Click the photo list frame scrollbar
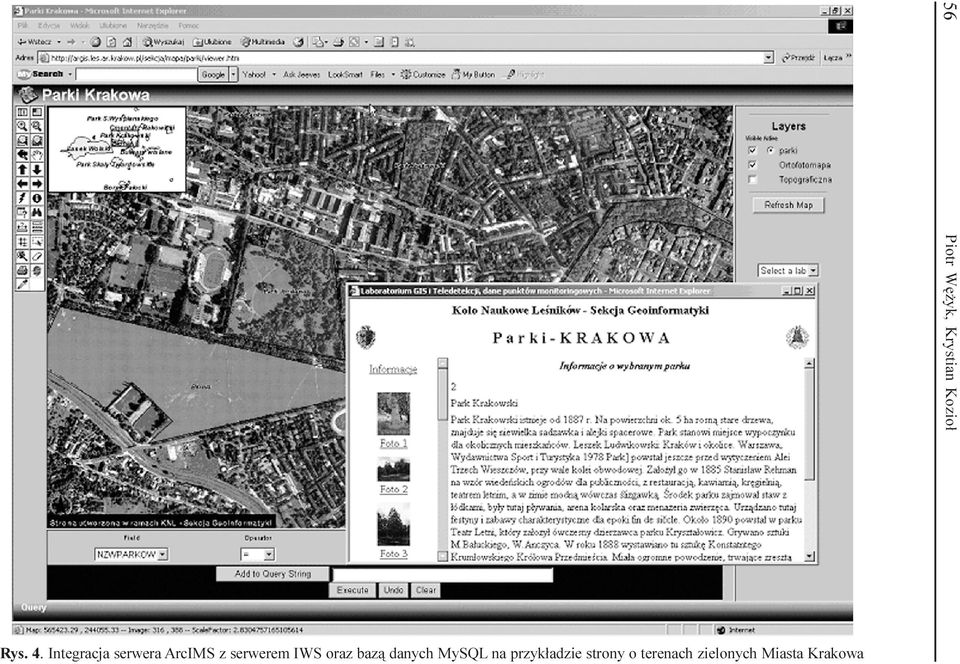960x664 pixels. click(443, 460)
